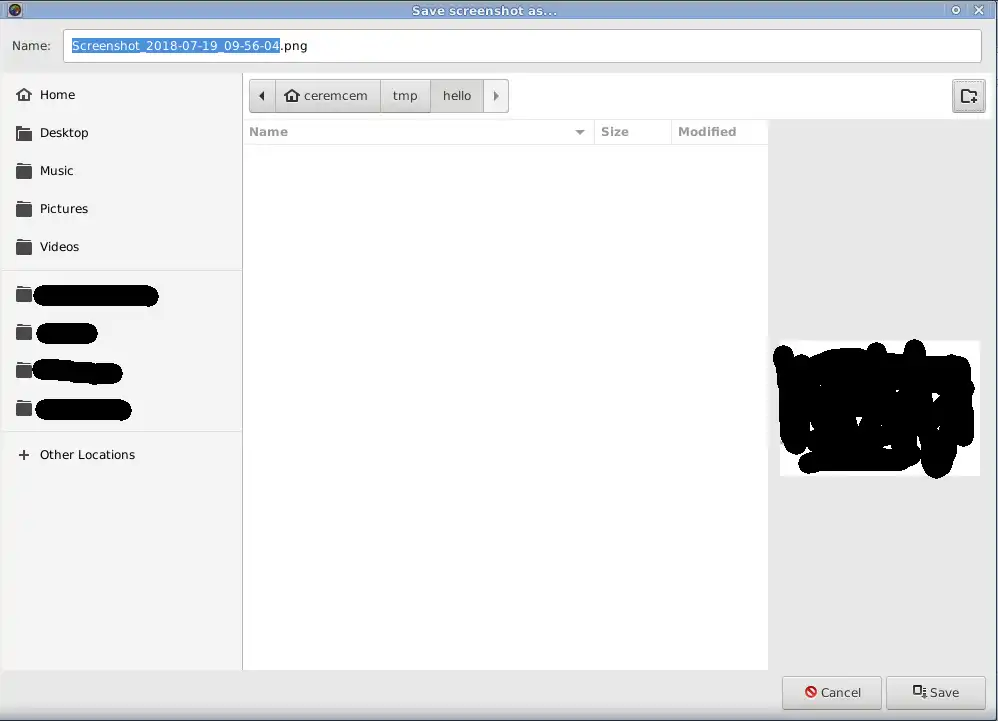Sort files by the Name column
Screen dimensions: 998x721
[418, 132]
